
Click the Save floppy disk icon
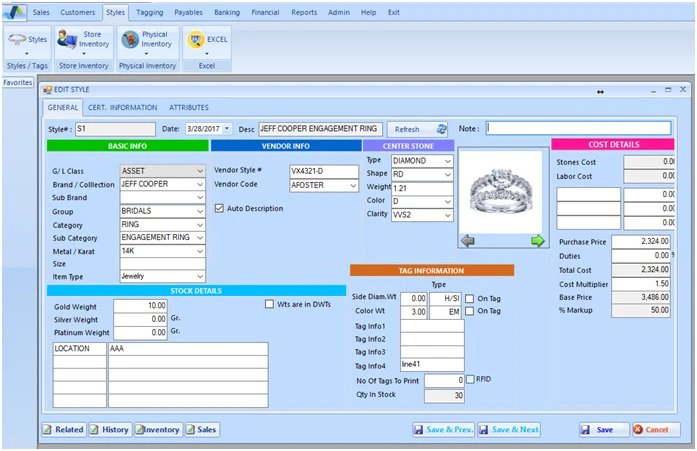tap(585, 430)
